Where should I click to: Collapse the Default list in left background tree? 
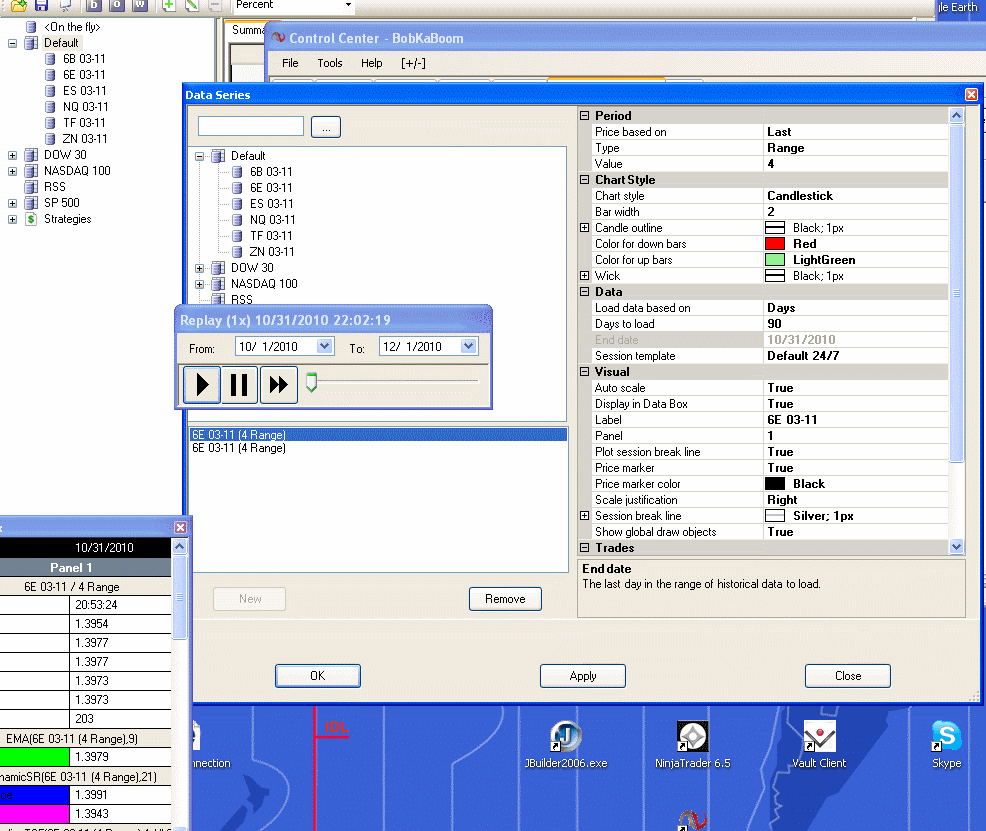tap(12, 43)
